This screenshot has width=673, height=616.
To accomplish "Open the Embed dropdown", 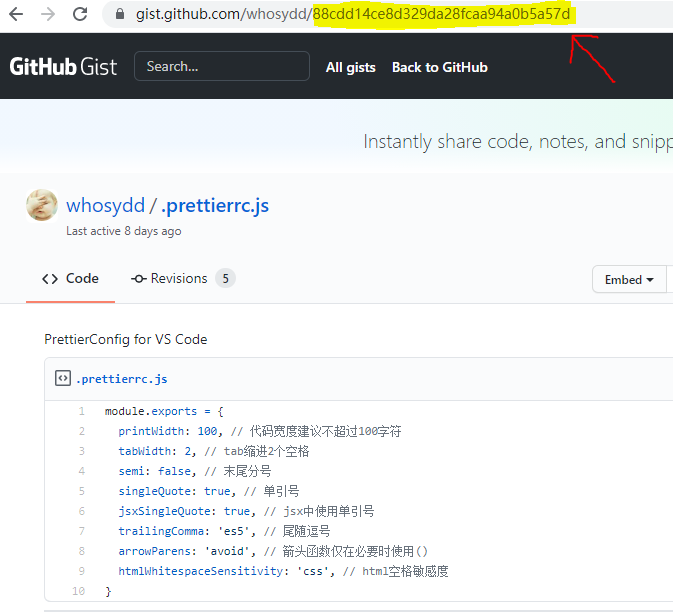I will [x=629, y=279].
